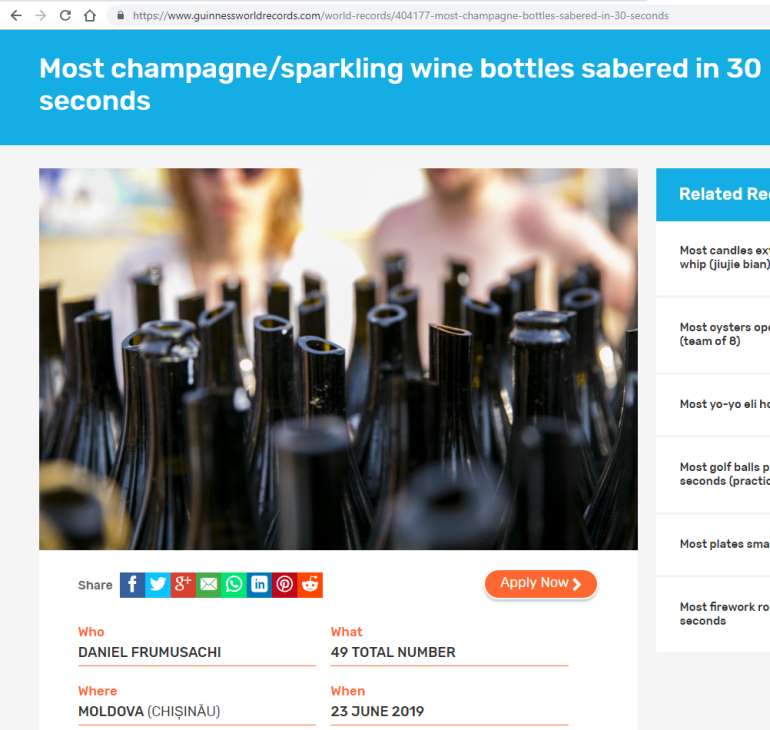Click the browser forward arrow
770x730 pixels.
[40, 16]
